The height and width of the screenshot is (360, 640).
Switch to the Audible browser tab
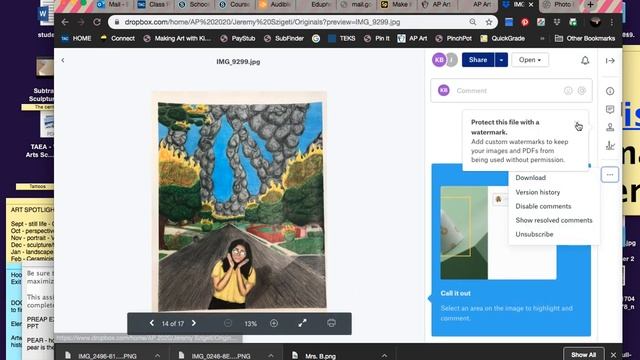click(275, 4)
